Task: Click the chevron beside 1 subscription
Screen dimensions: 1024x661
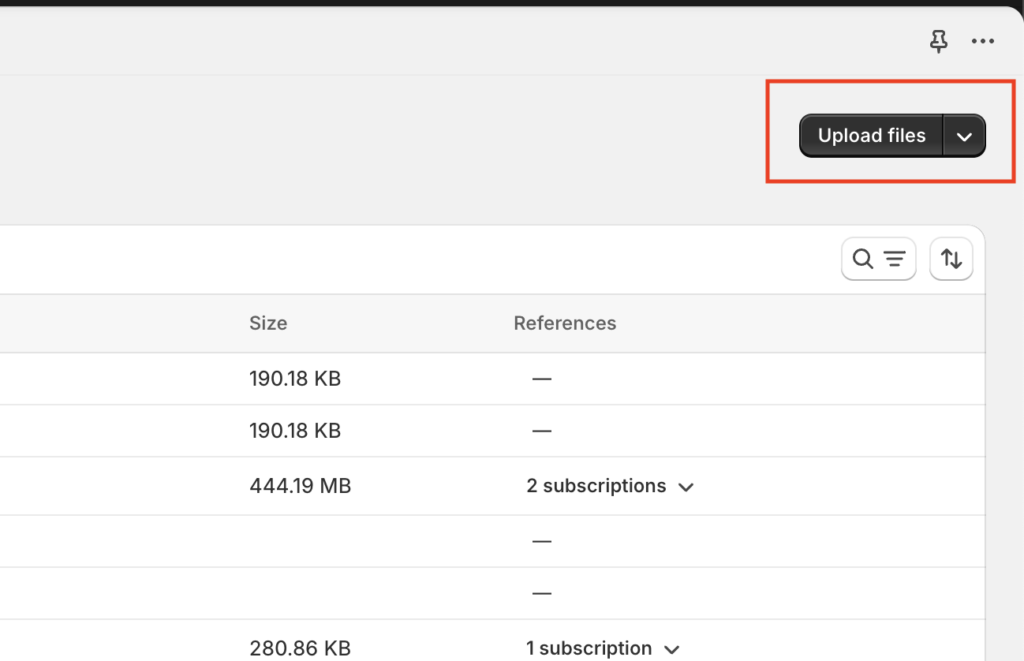Action: (672, 649)
